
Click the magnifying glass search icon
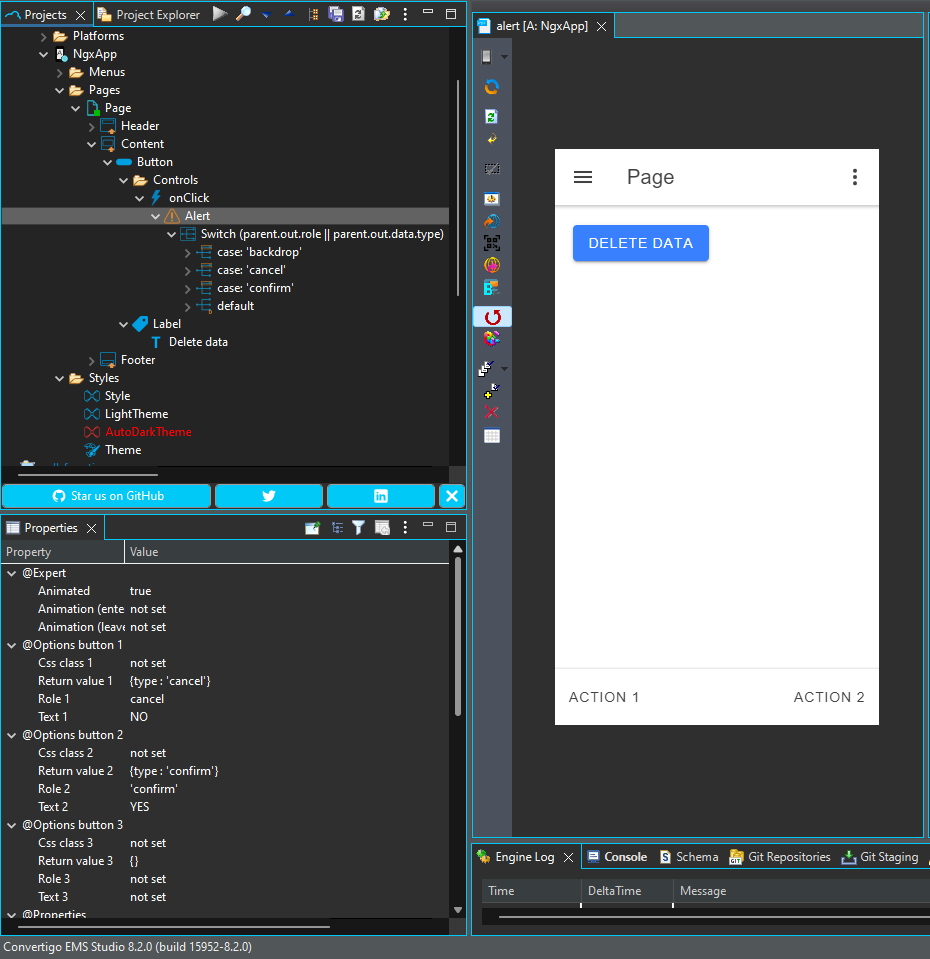point(243,14)
